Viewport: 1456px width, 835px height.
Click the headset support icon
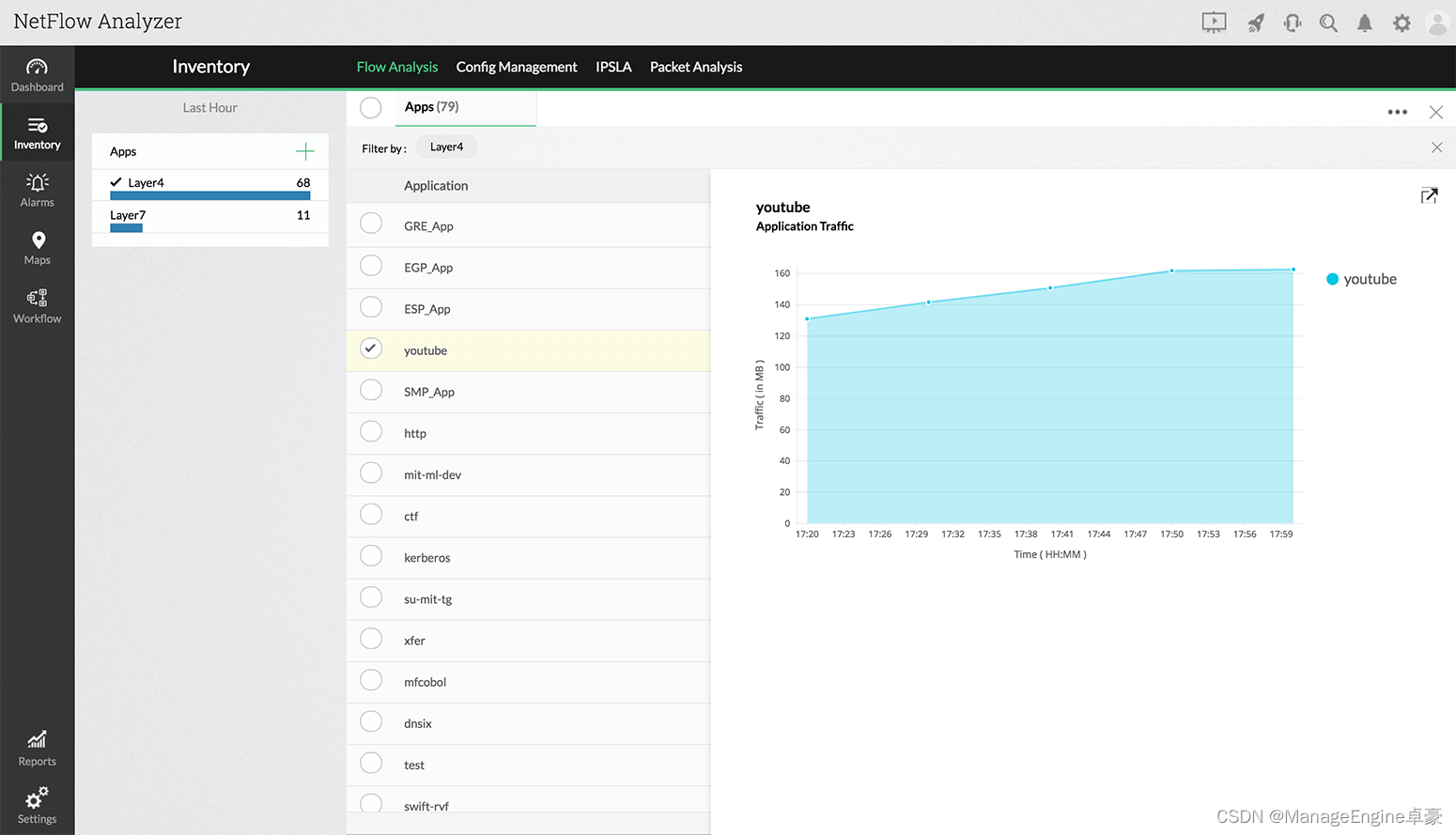[1293, 23]
